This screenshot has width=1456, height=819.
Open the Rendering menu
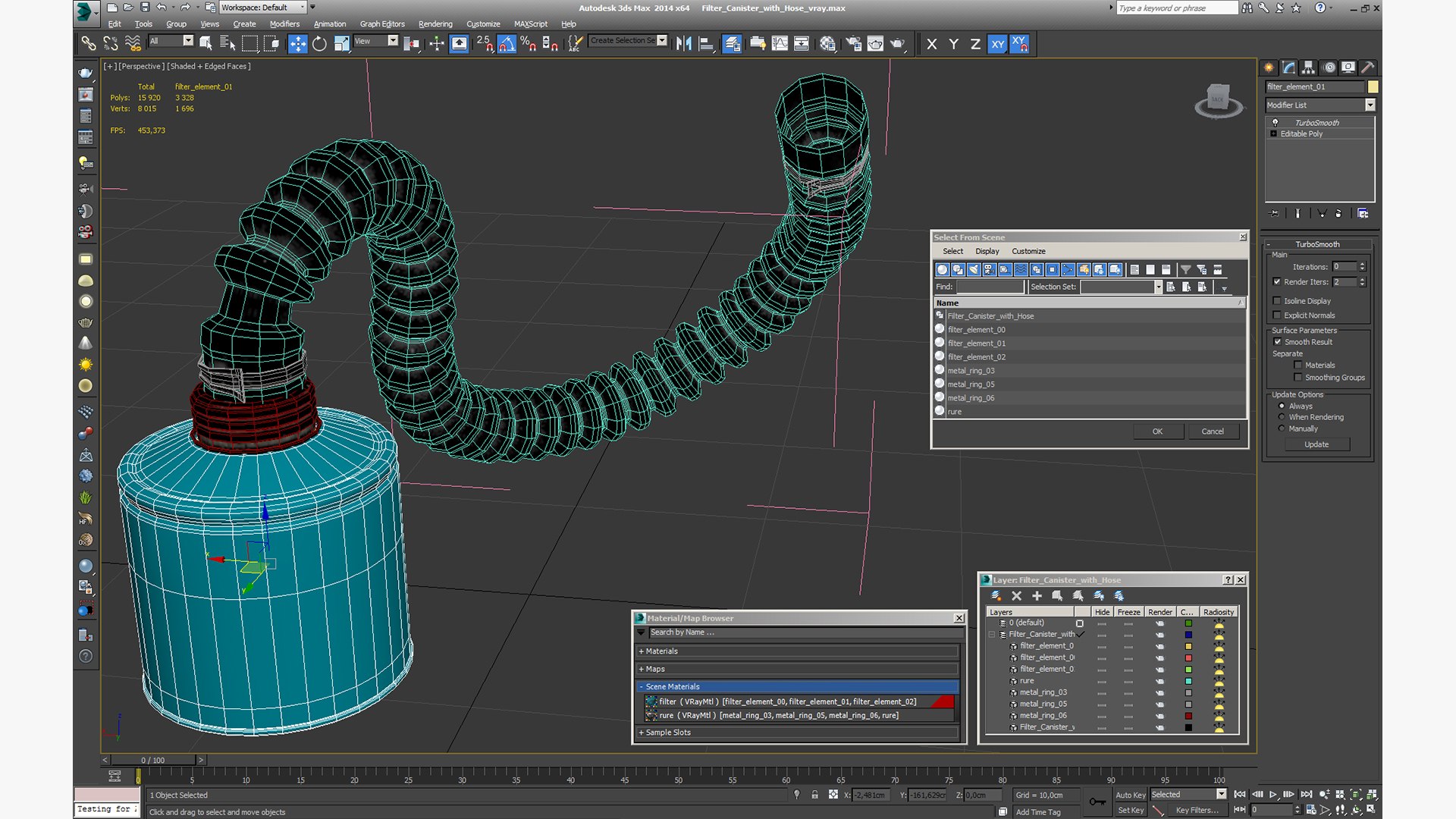[435, 24]
